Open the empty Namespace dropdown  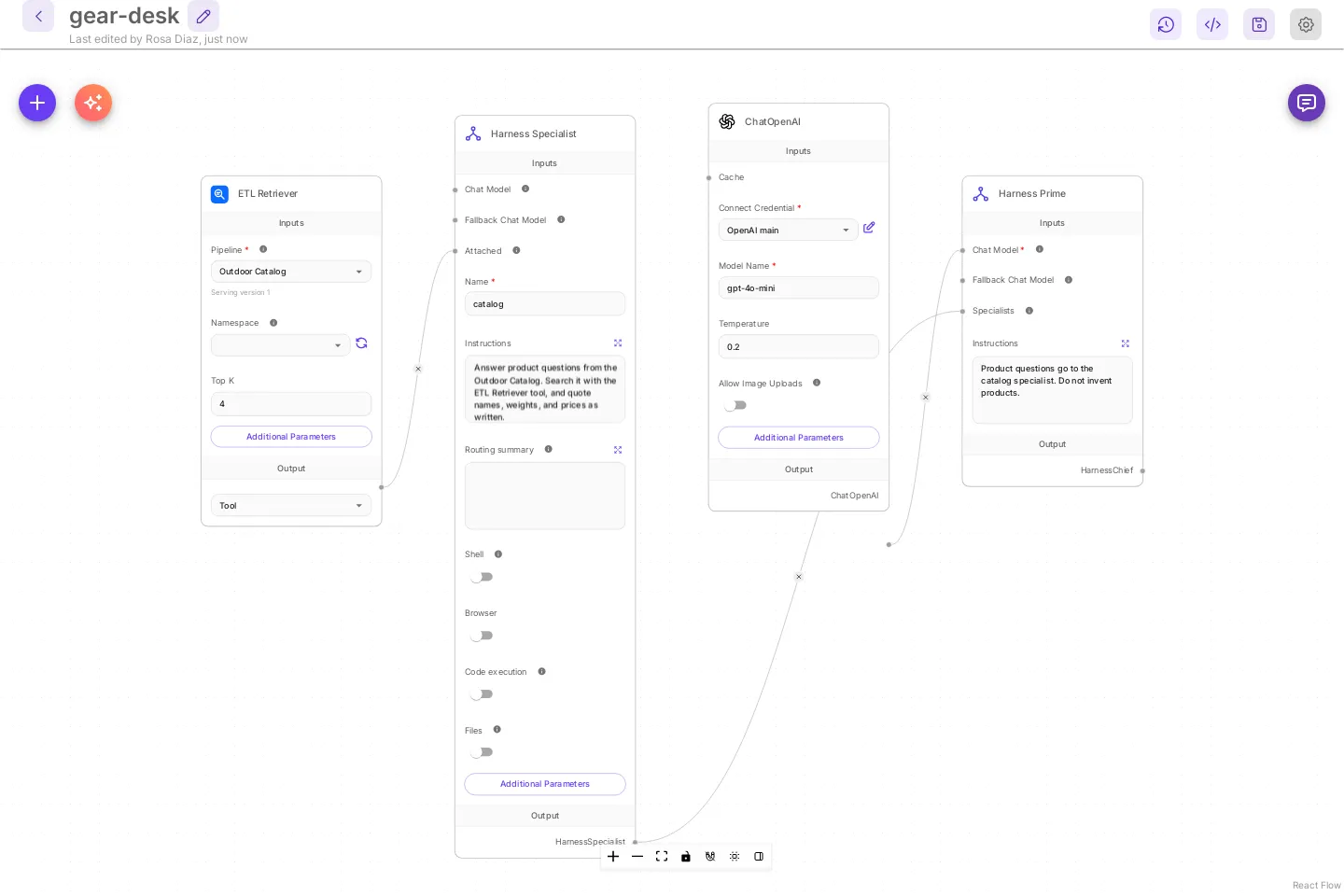(281, 345)
